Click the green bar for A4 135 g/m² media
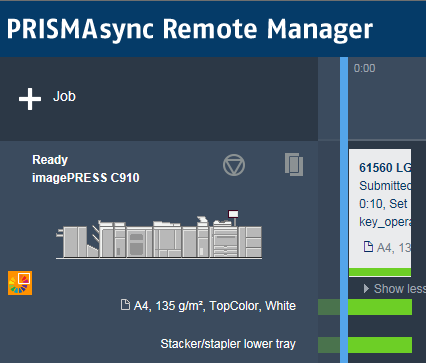This screenshot has height=363, width=426. (380, 307)
